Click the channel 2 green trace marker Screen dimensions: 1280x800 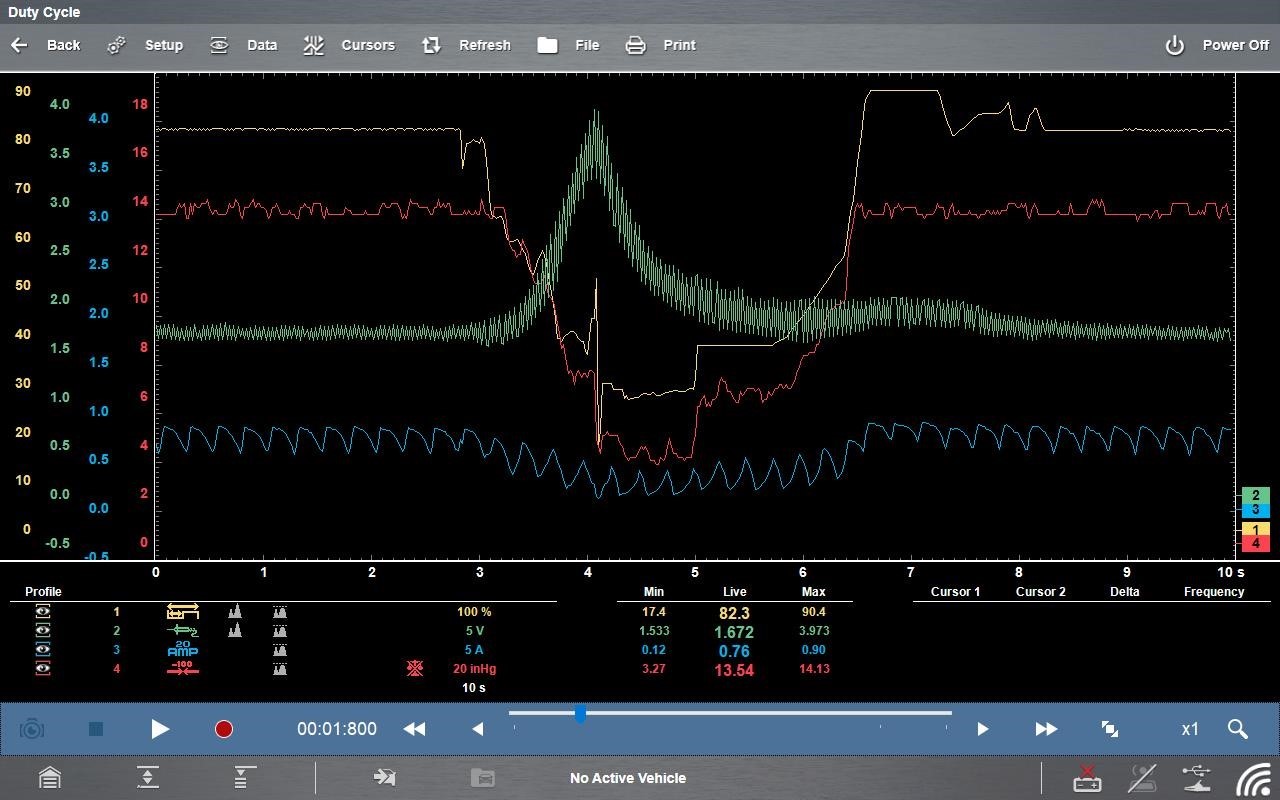(1255, 495)
